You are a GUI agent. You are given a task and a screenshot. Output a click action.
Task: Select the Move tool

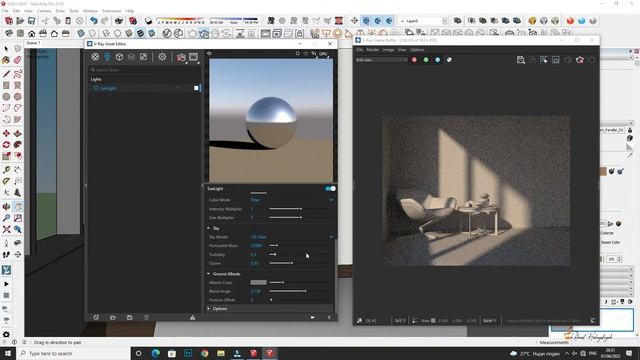(x=6, y=133)
